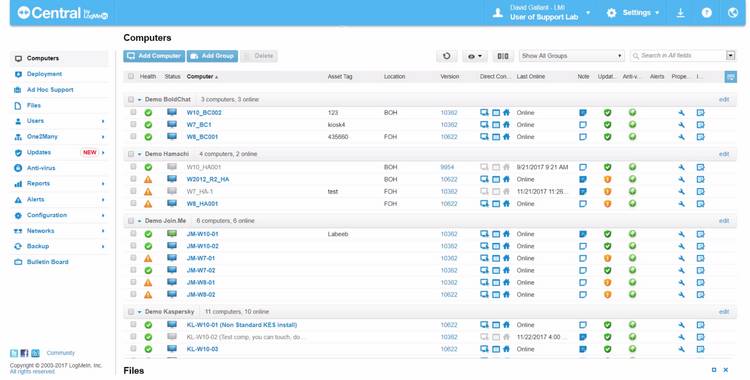This screenshot has width=750, height=380.
Task: Click the globe language icon
Action: click(733, 13)
